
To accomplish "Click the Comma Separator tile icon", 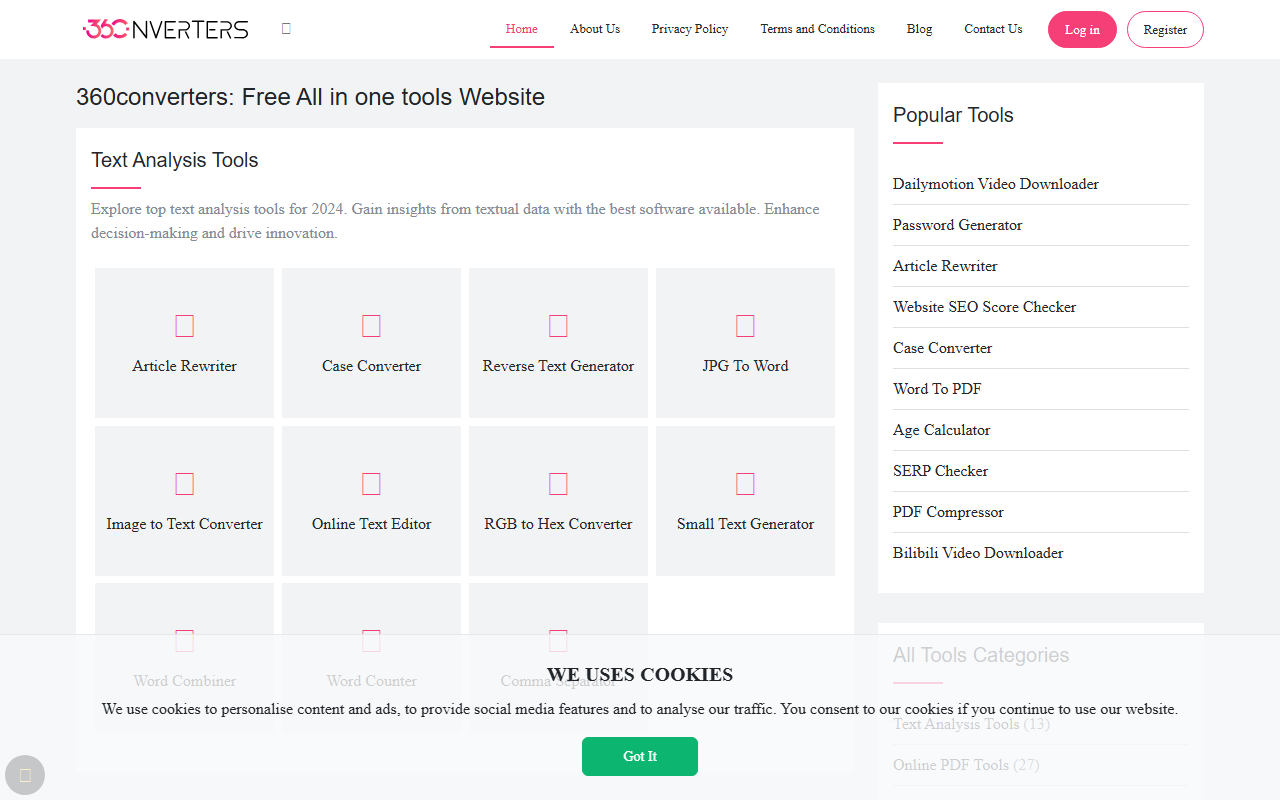I will pos(558,641).
